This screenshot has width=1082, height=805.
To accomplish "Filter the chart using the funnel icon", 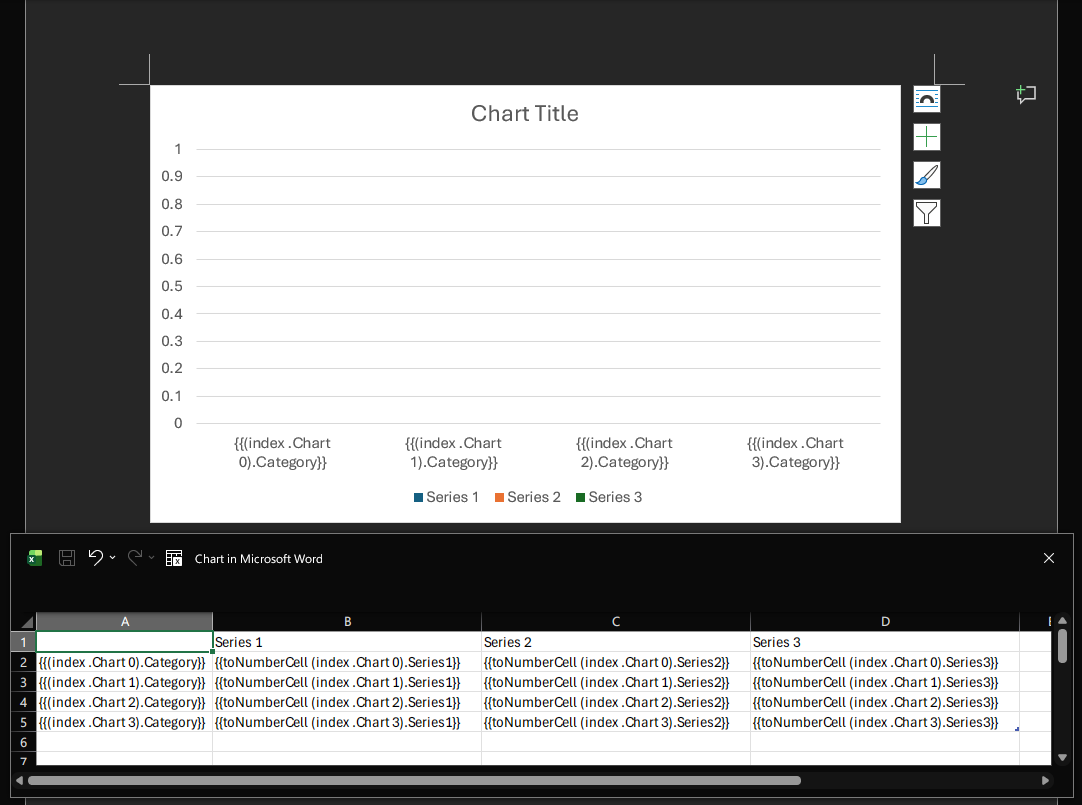I will pyautogui.click(x=926, y=212).
